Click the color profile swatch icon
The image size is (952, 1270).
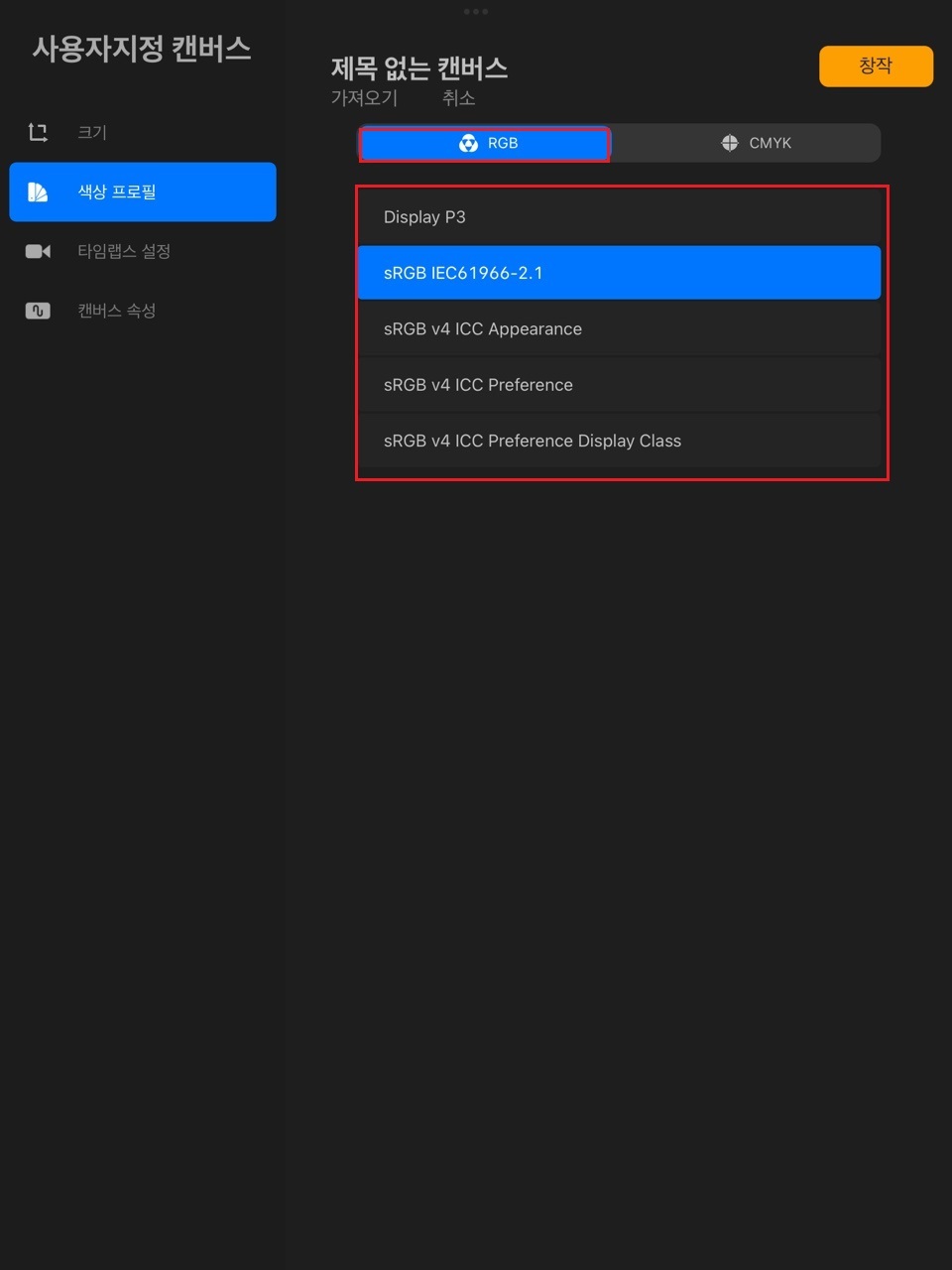pos(38,191)
